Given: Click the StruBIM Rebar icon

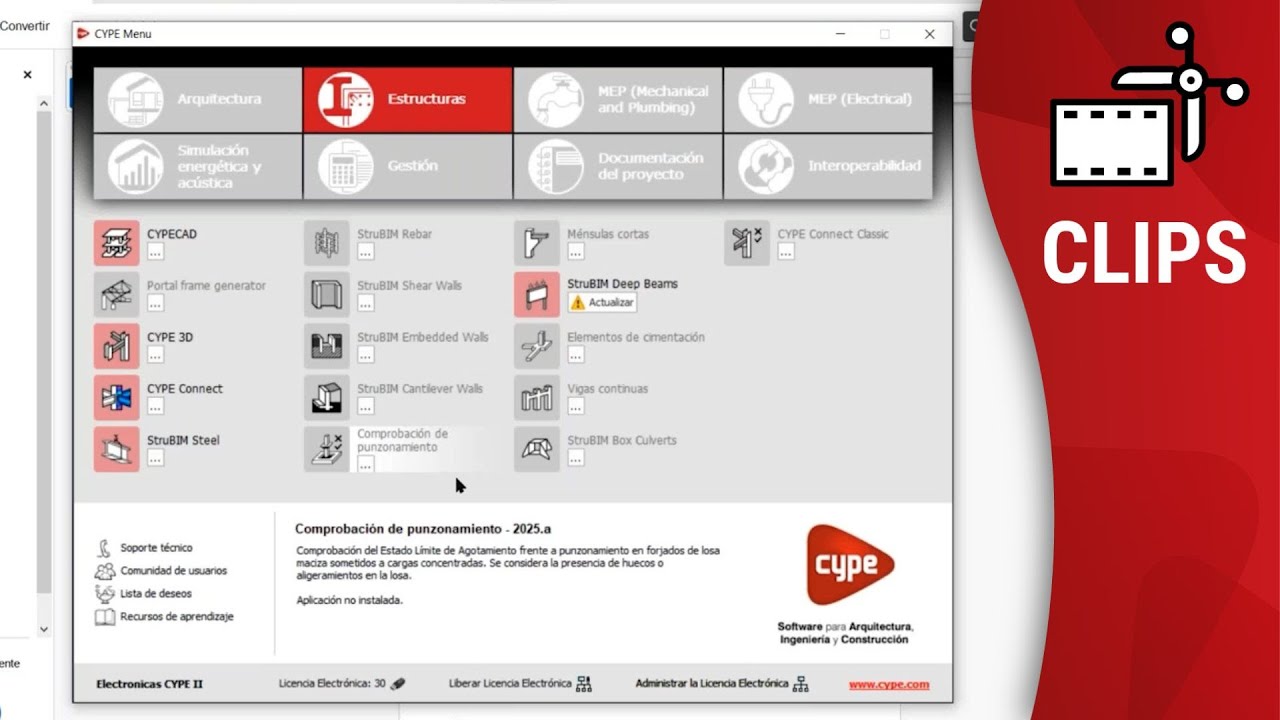Looking at the screenshot, I should 327,243.
